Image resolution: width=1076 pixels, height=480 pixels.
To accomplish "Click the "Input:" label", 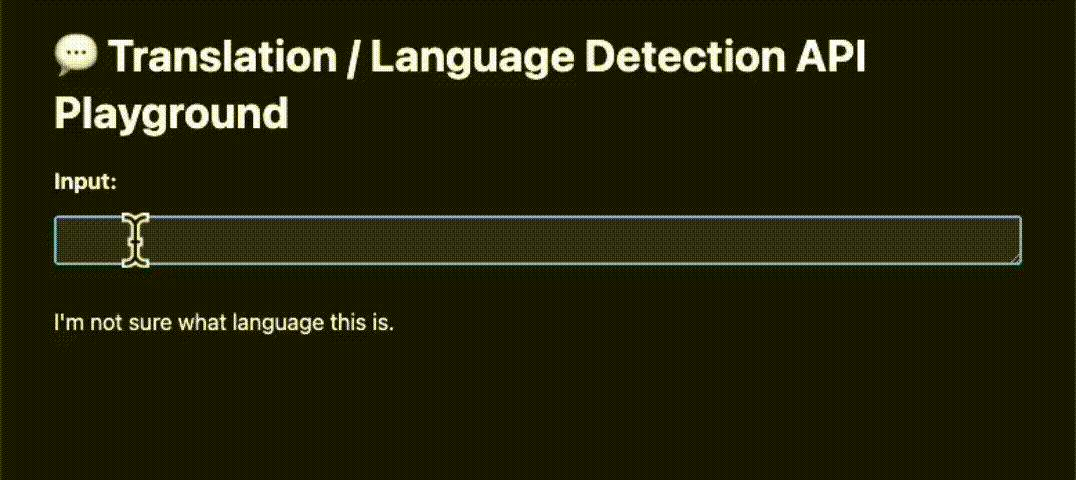I will (x=85, y=182).
